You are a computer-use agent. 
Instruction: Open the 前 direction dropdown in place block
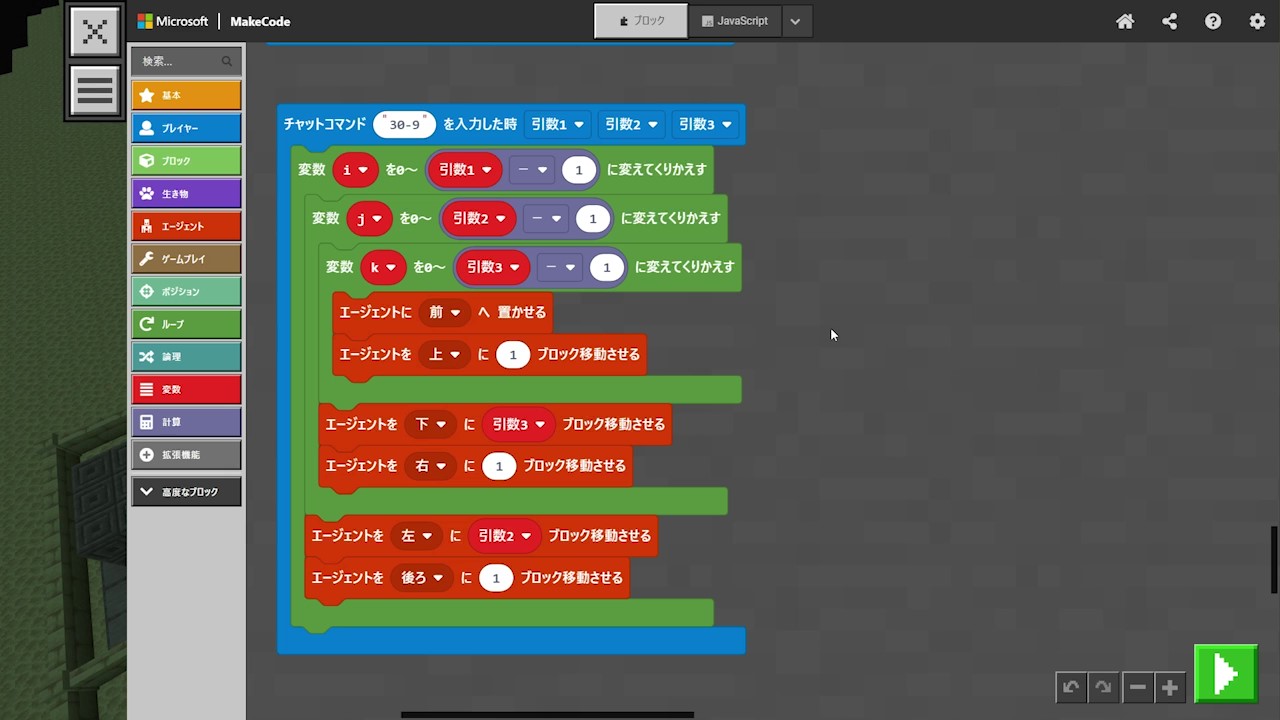pyautogui.click(x=444, y=312)
